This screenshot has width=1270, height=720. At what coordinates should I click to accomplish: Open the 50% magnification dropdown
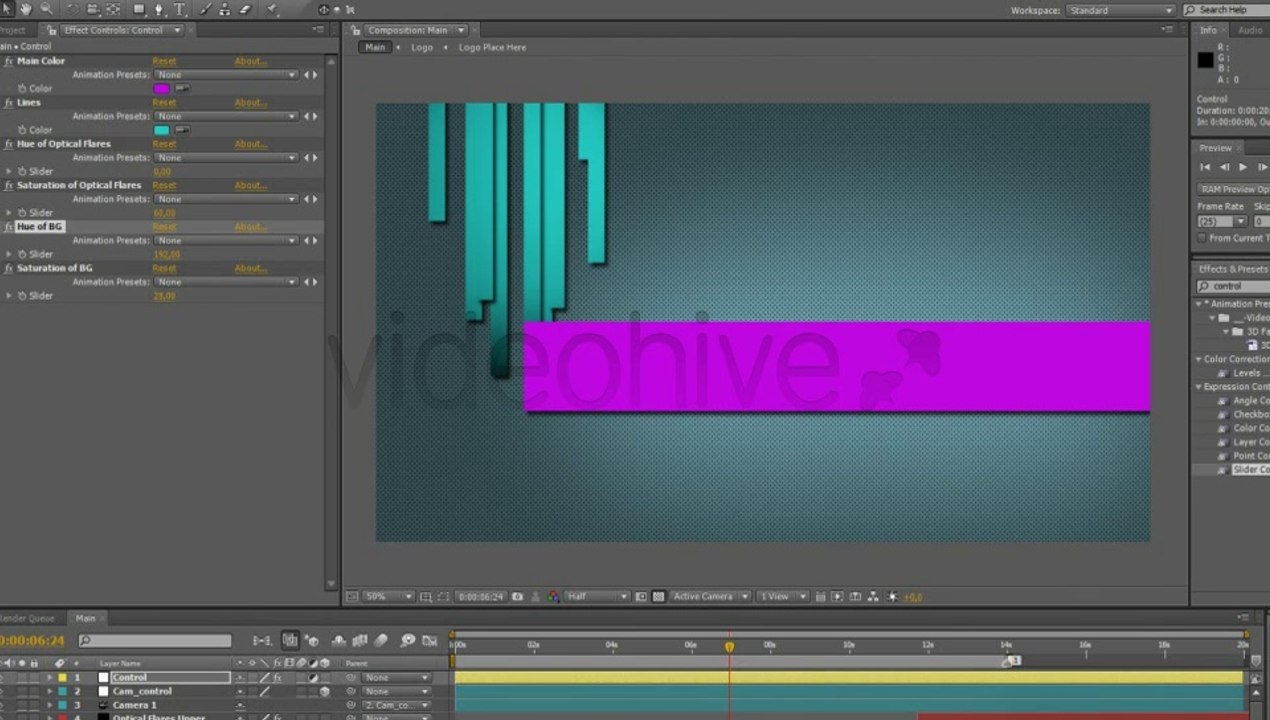tap(388, 596)
